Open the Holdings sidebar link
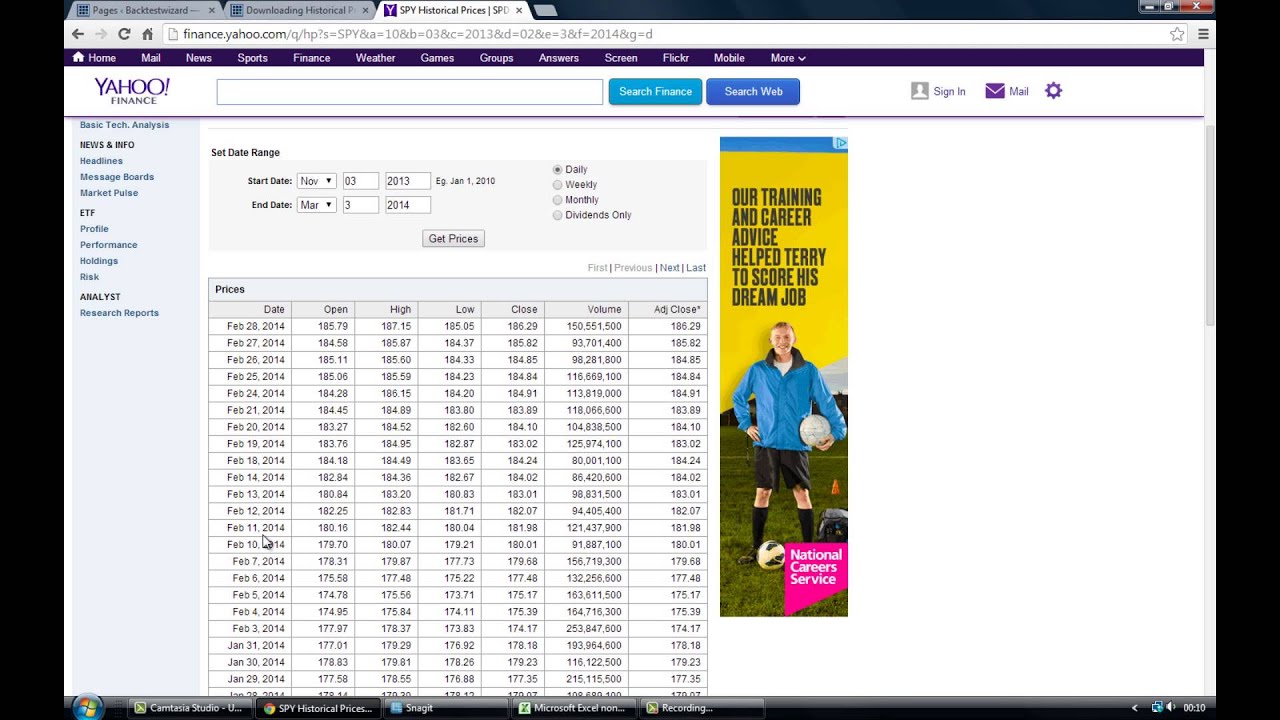 [x=99, y=261]
